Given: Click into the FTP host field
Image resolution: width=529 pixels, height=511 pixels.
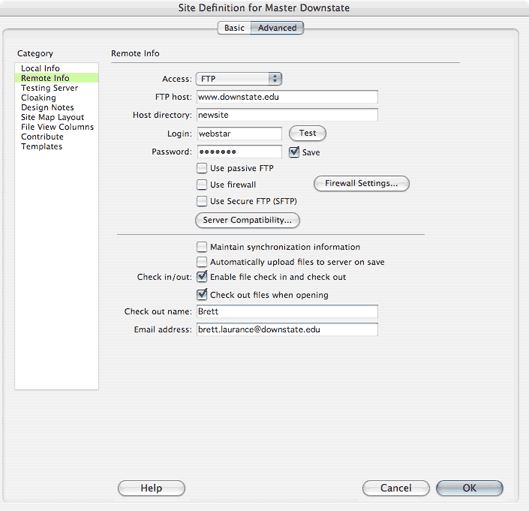Looking at the screenshot, I should pyautogui.click(x=287, y=97).
